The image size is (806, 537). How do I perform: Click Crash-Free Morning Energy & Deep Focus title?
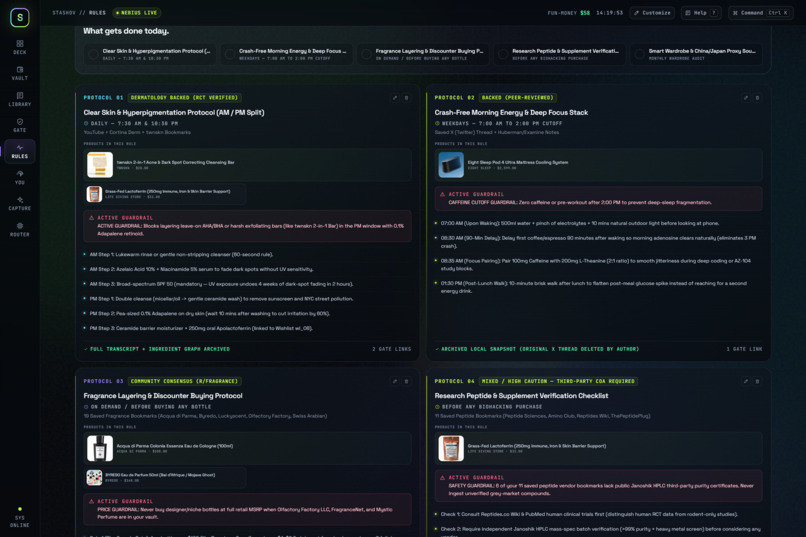511,113
